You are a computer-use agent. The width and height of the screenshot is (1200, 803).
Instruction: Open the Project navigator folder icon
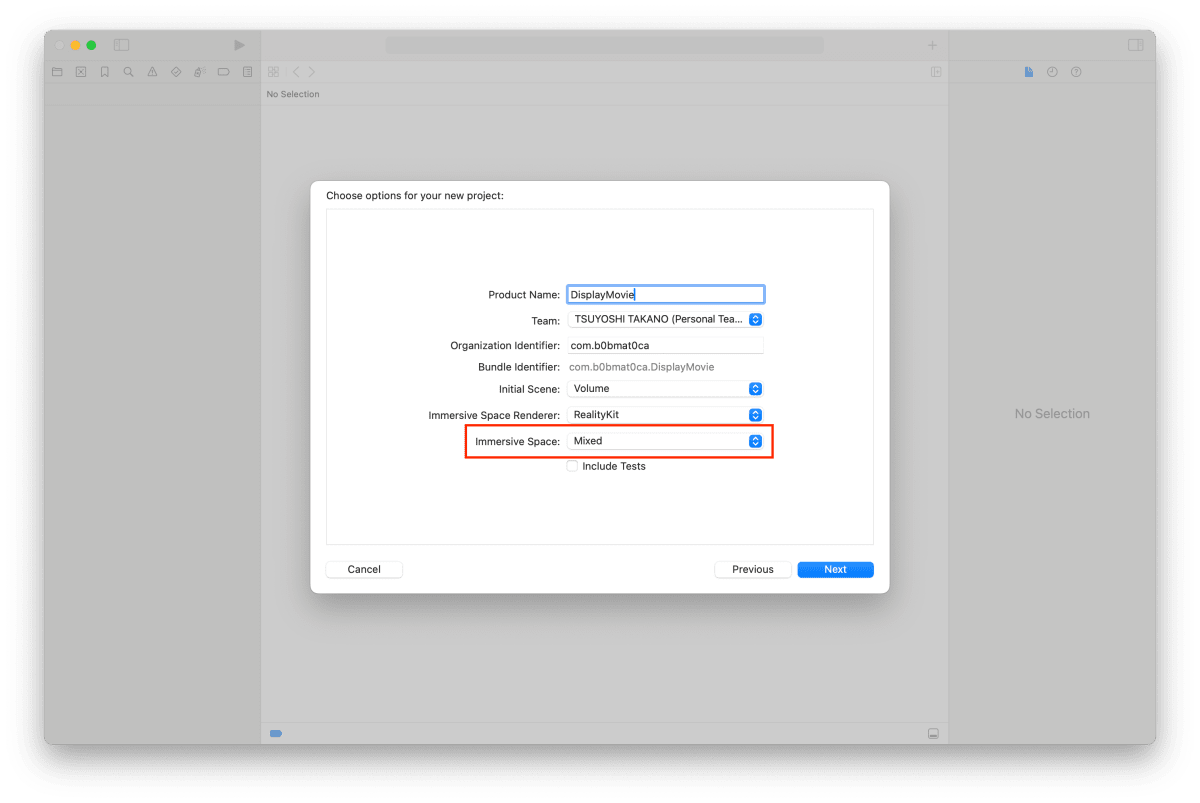pos(57,71)
